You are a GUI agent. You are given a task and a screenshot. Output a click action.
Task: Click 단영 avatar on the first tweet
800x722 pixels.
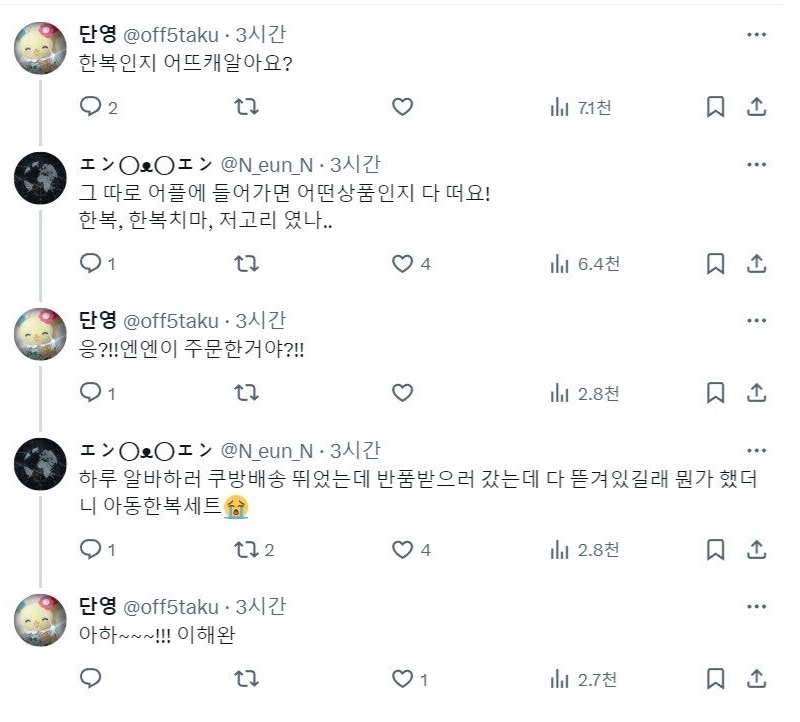(40, 49)
